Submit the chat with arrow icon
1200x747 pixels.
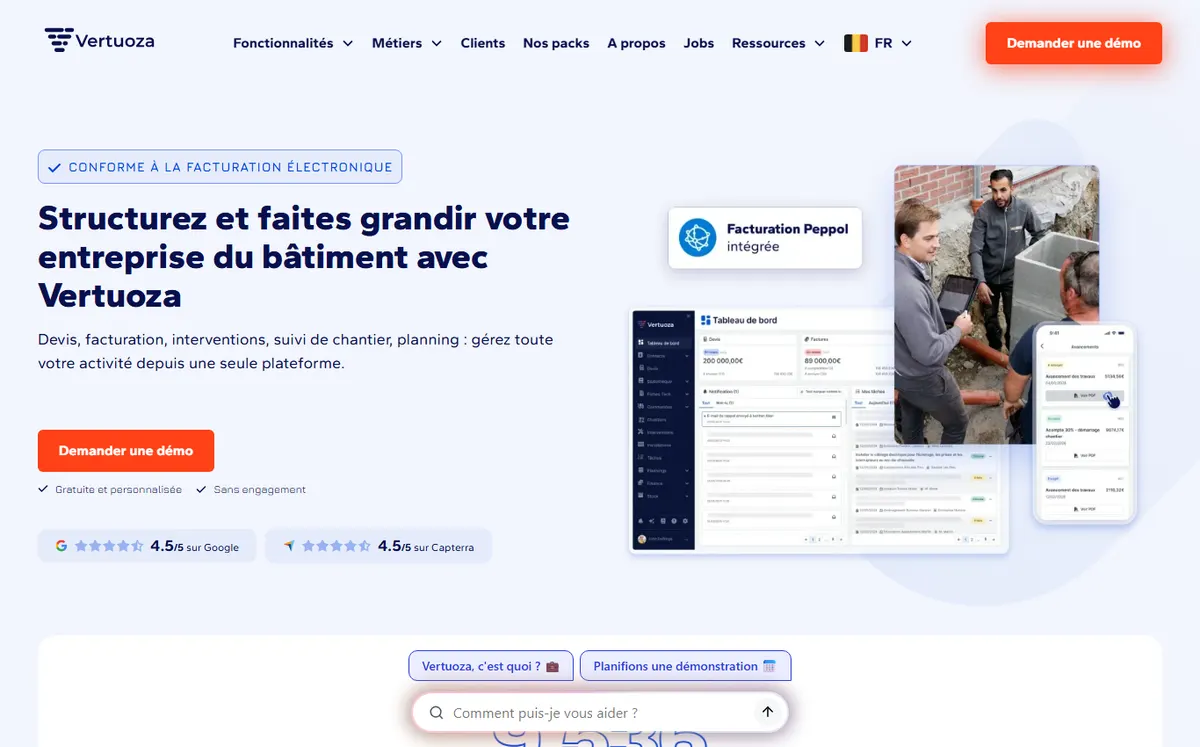768,712
